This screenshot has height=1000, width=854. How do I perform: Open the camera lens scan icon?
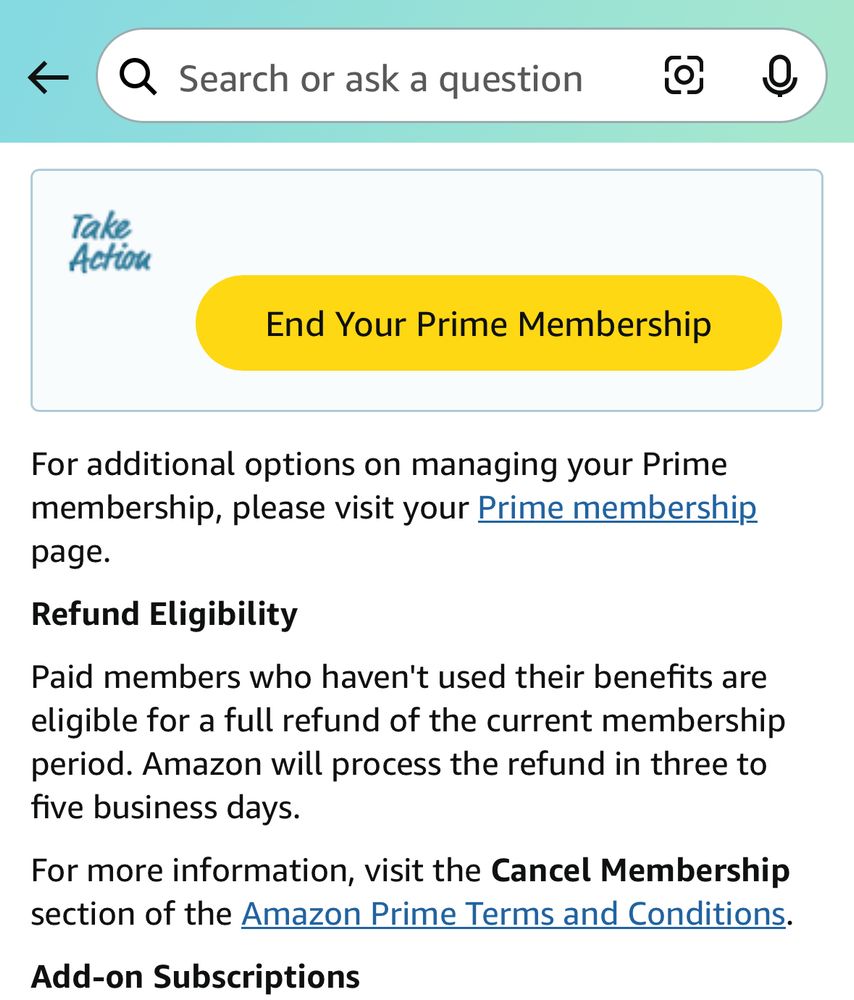tap(684, 75)
